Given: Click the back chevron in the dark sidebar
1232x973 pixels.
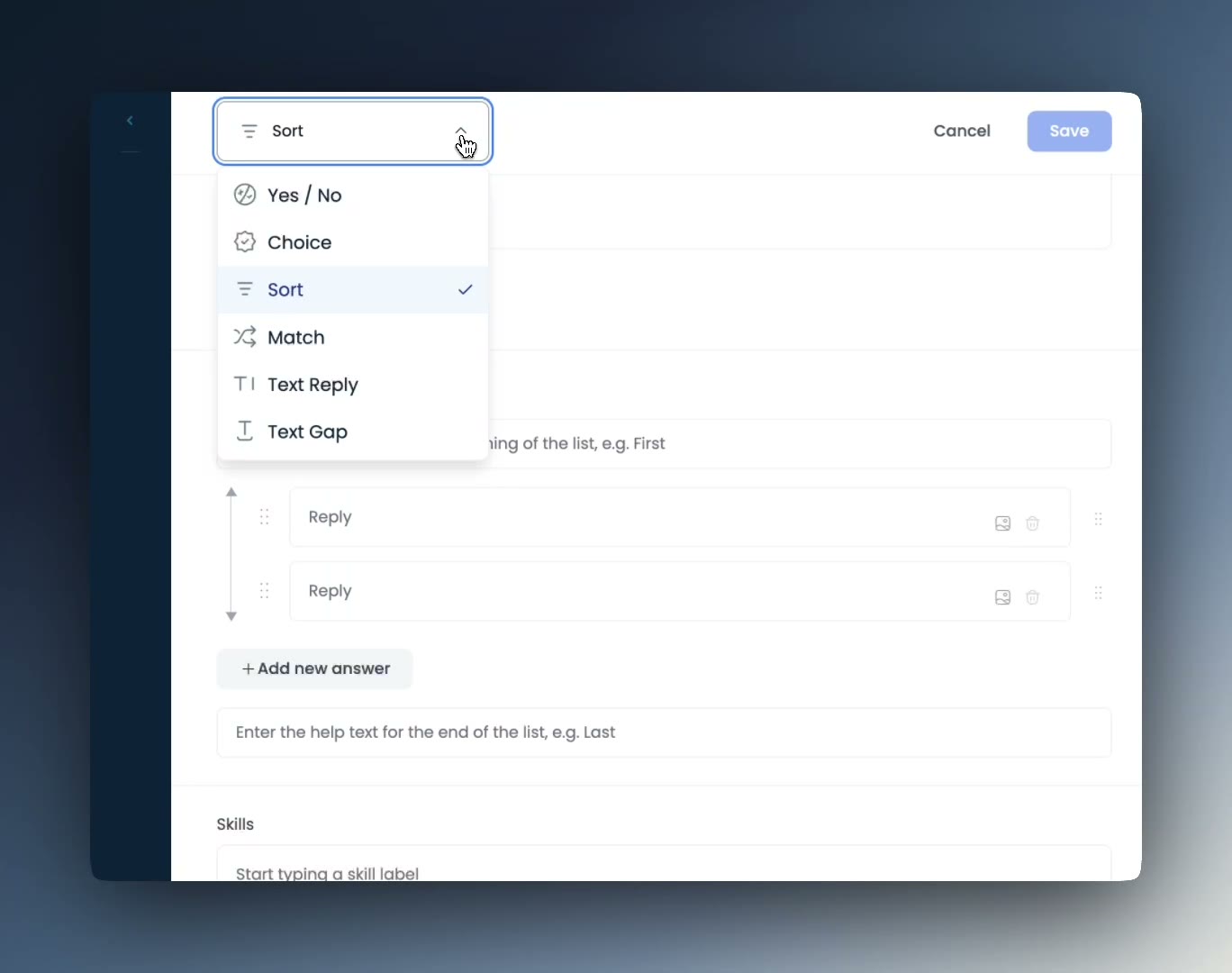Looking at the screenshot, I should [130, 121].
